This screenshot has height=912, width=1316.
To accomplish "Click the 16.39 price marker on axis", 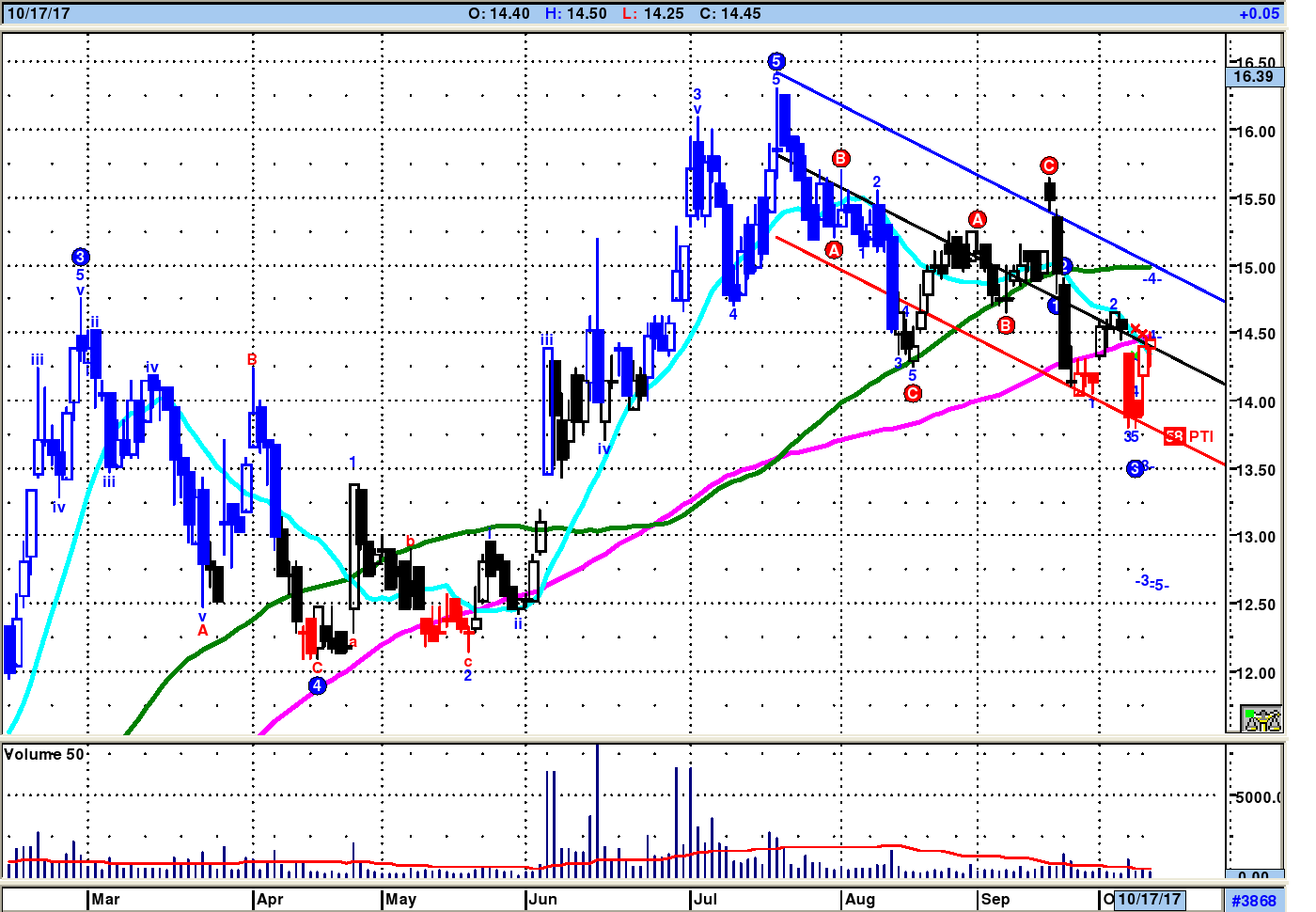I will 1254,77.
